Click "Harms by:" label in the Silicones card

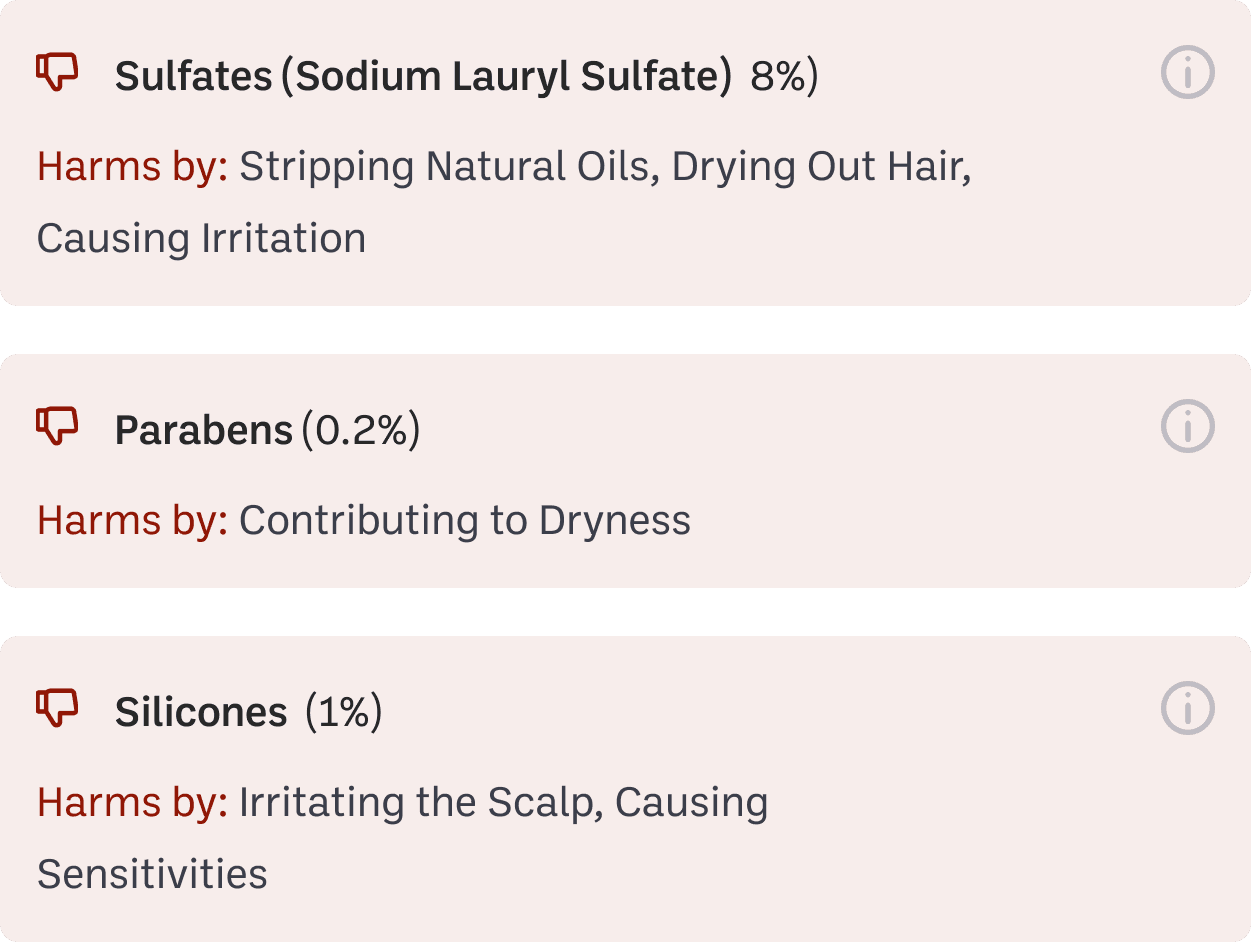[x=133, y=802]
